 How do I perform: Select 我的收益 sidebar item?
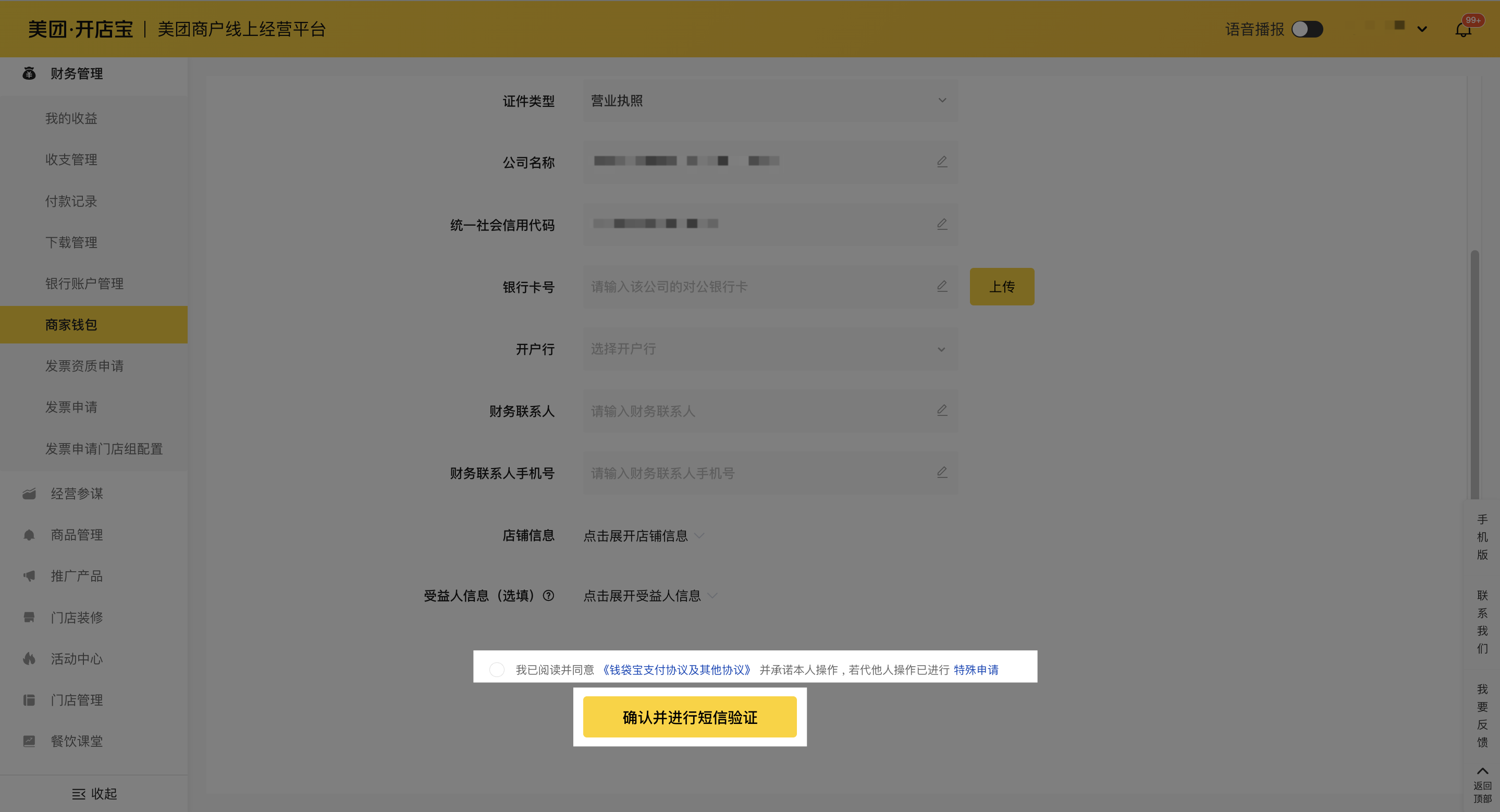[x=71, y=118]
